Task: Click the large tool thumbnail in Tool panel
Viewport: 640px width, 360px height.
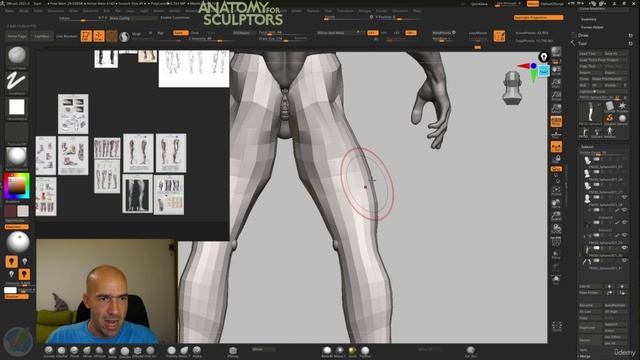Action: [x=590, y=112]
